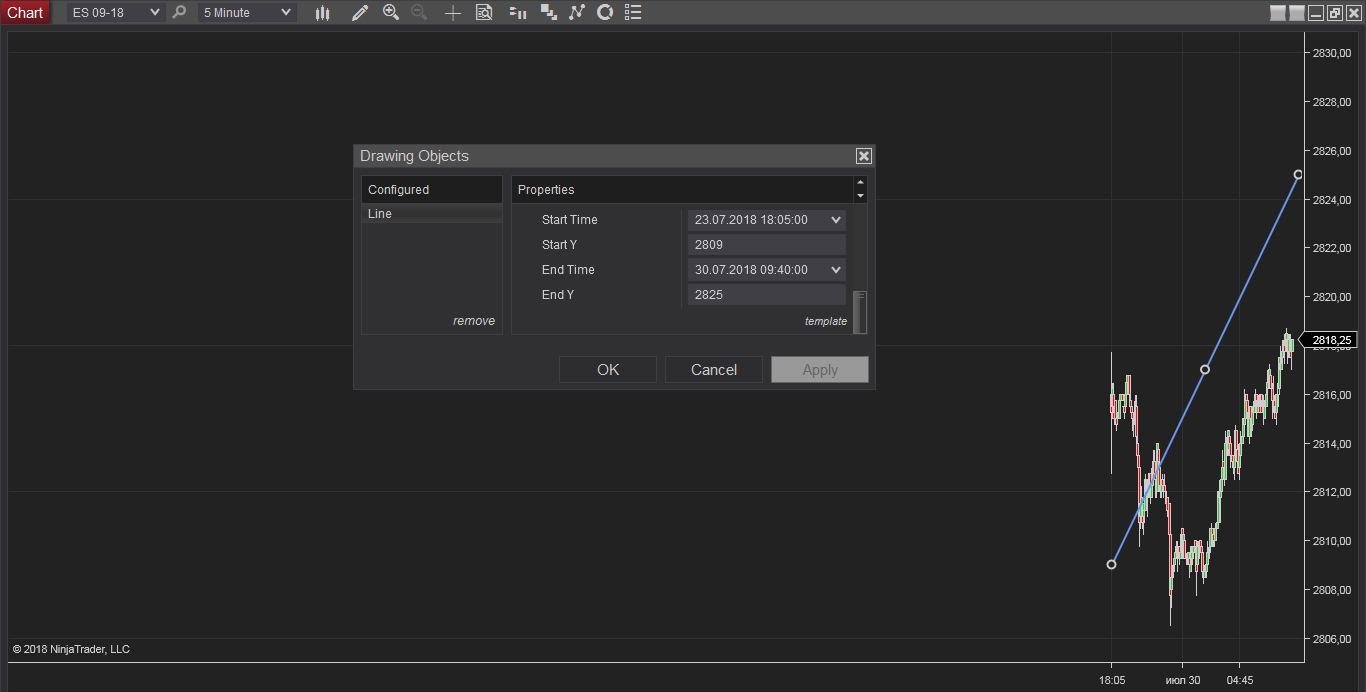Select the cross hair cursor tool
Screen dimensions: 1366x692
pos(453,13)
